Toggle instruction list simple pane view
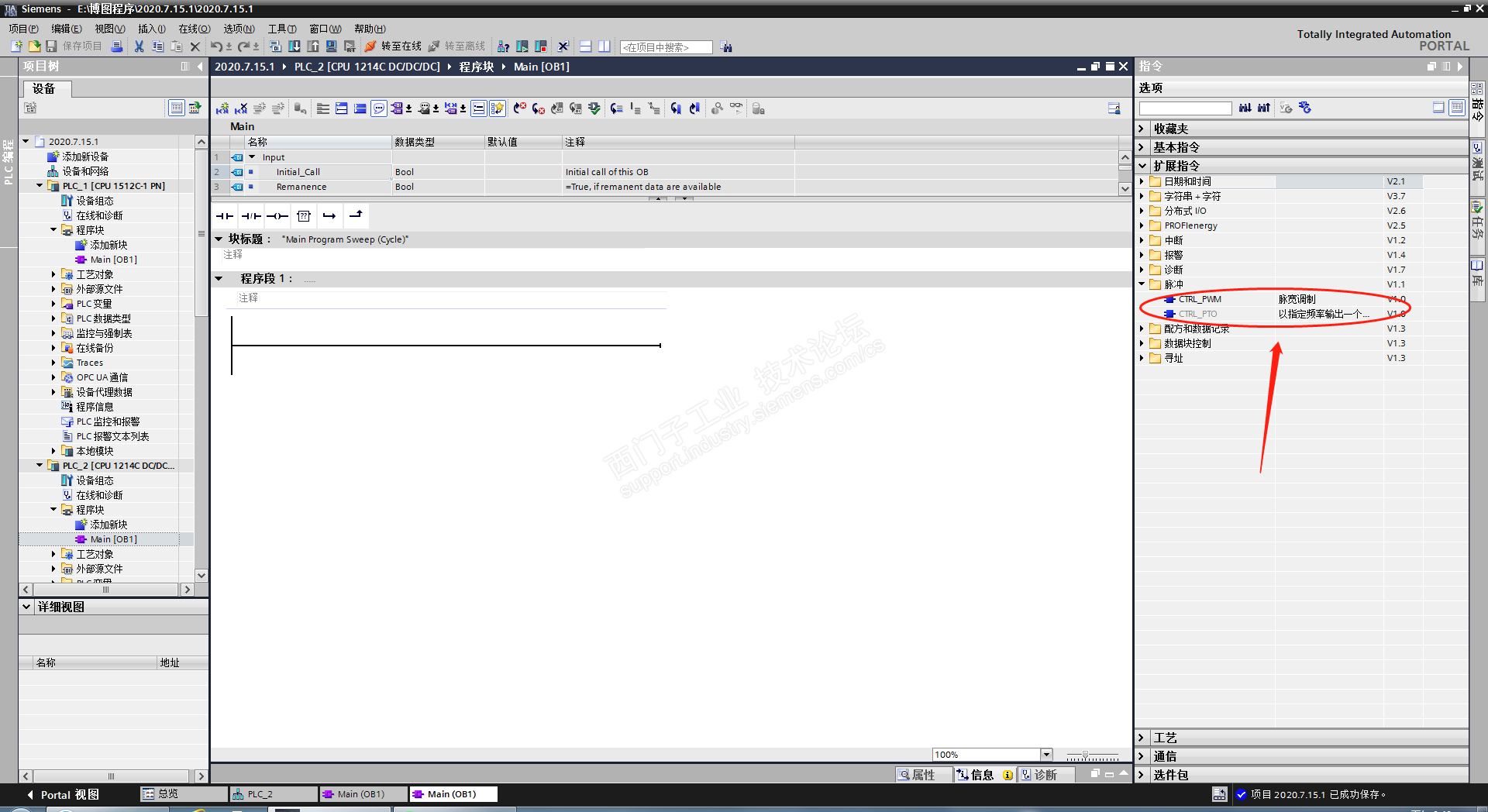Viewport: 1488px width, 812px height. click(1438, 108)
